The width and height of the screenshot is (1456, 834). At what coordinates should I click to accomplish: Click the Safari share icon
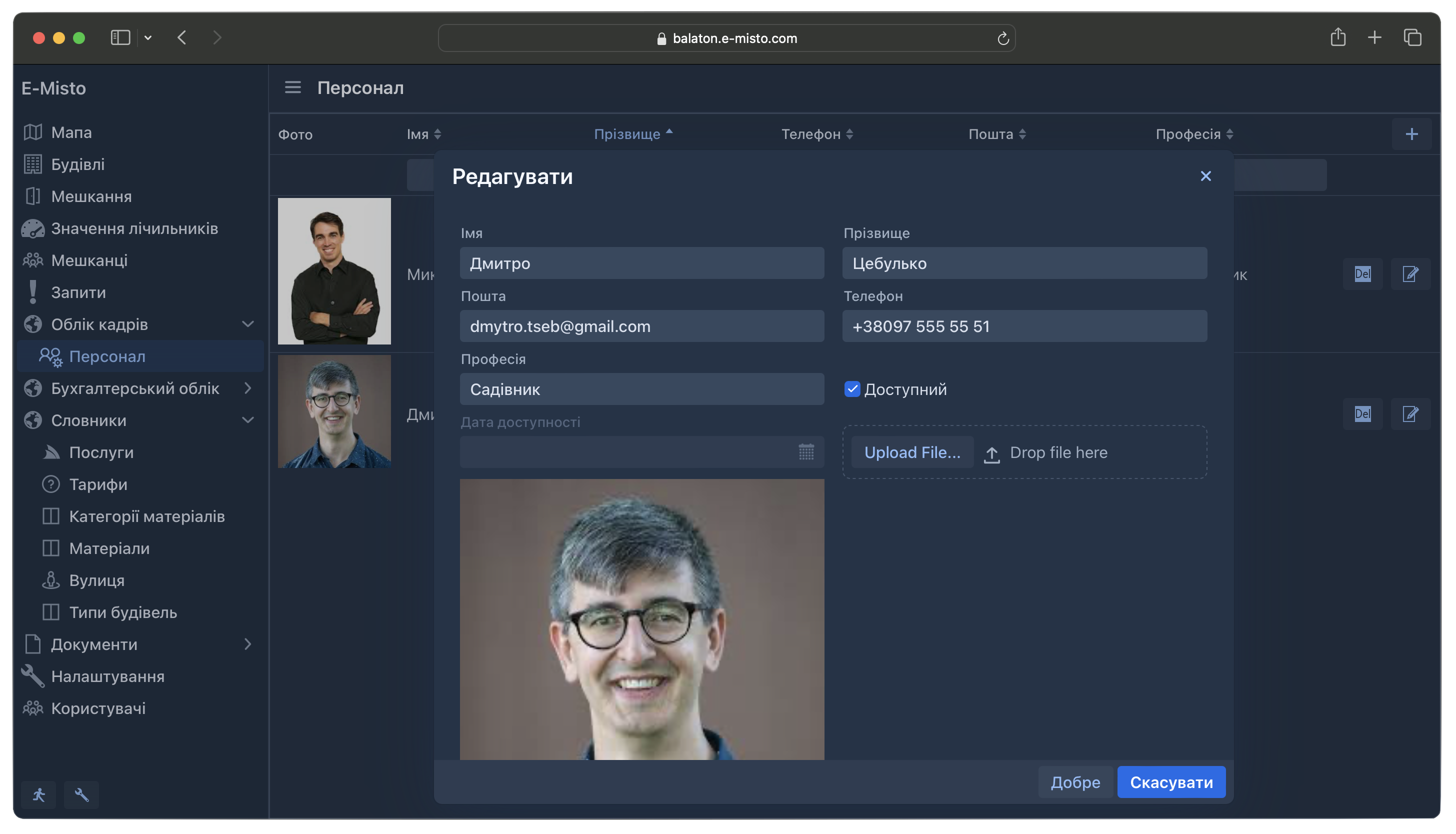coord(1337,38)
